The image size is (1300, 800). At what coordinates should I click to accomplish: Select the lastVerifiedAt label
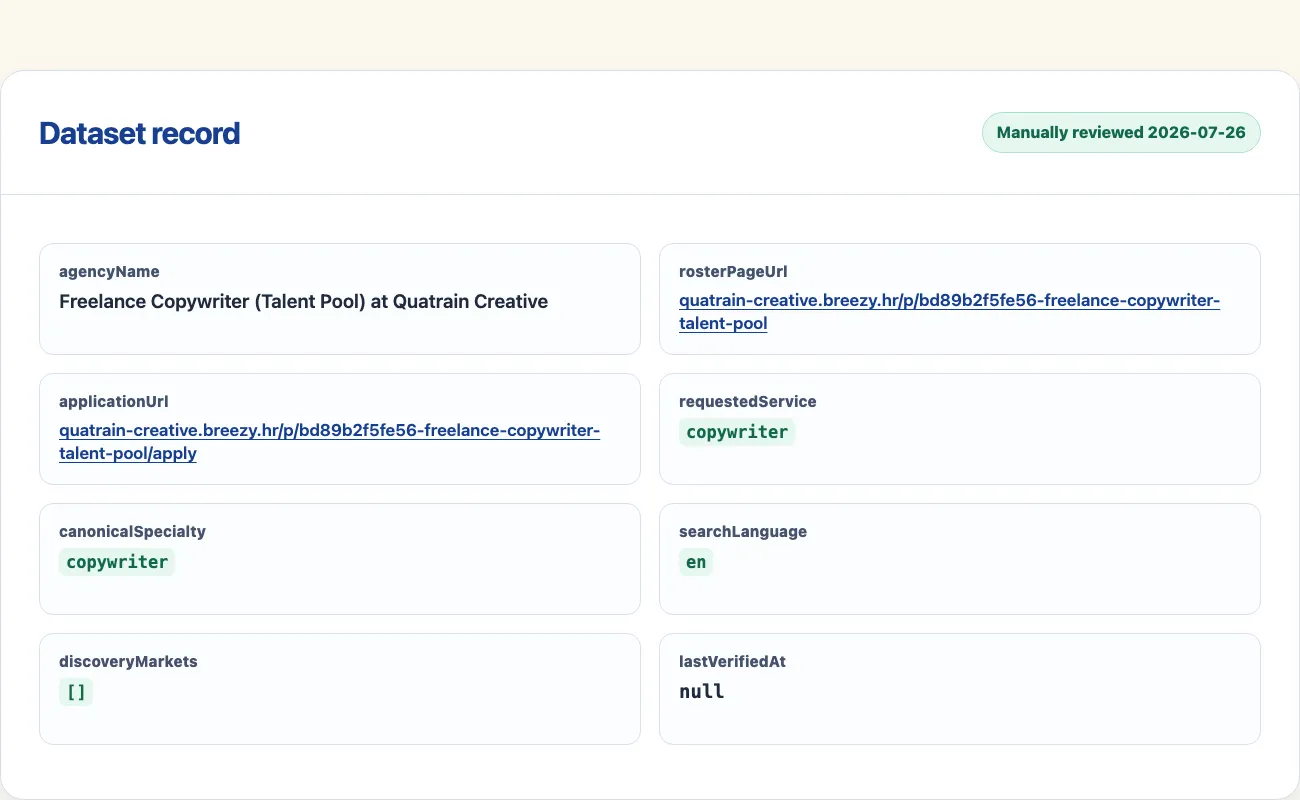click(x=732, y=661)
